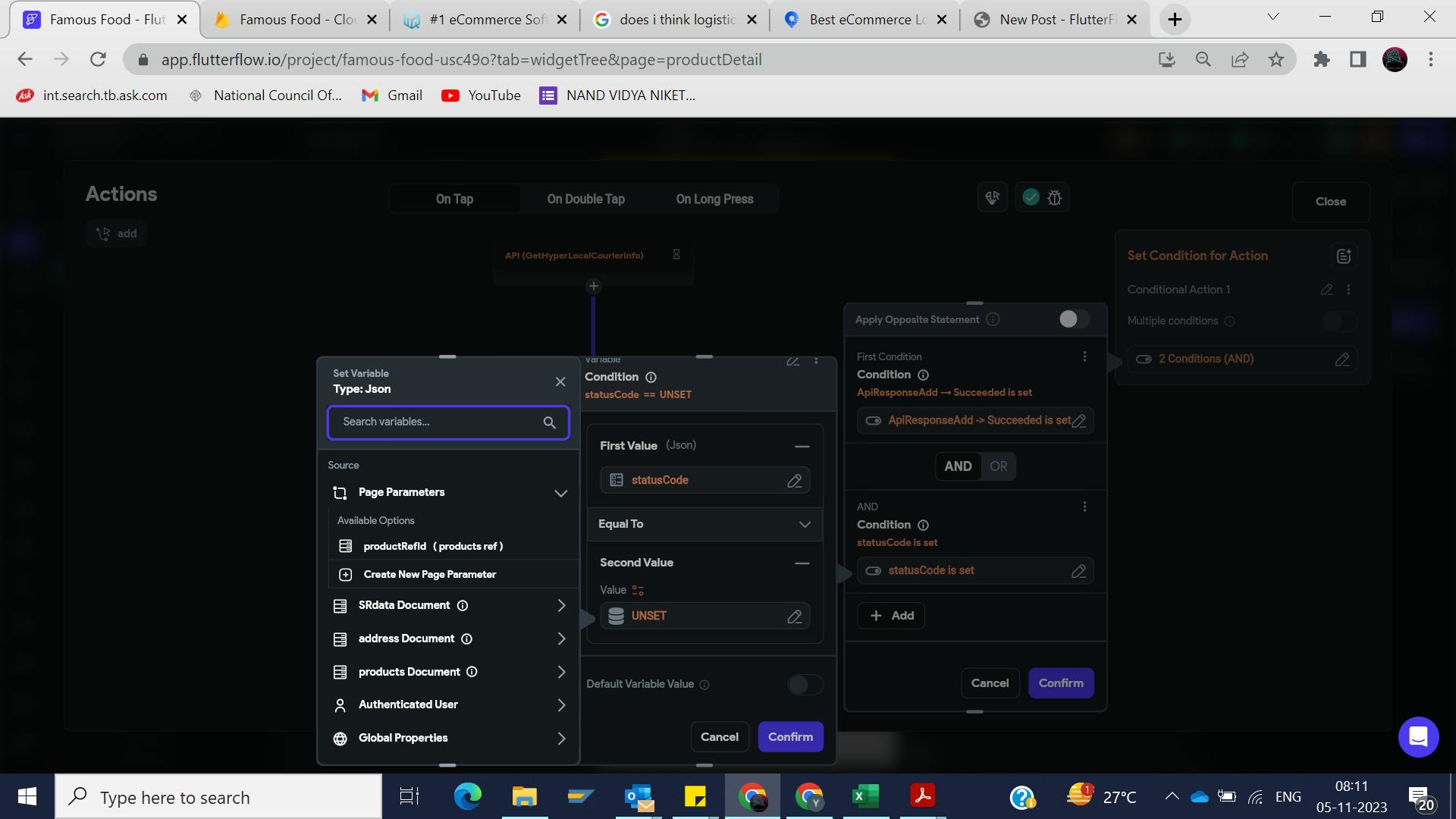The image size is (1456, 819).
Task: Click the Add condition button
Action: (892, 616)
